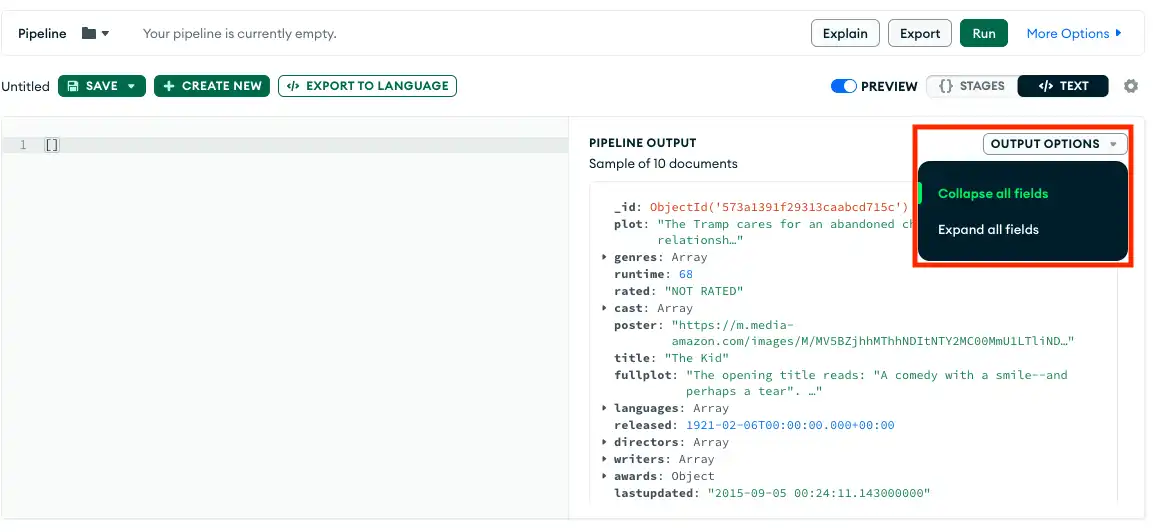1153x532 pixels.
Task: Open the OUTPUT OPTIONS dropdown
Action: coord(1054,144)
